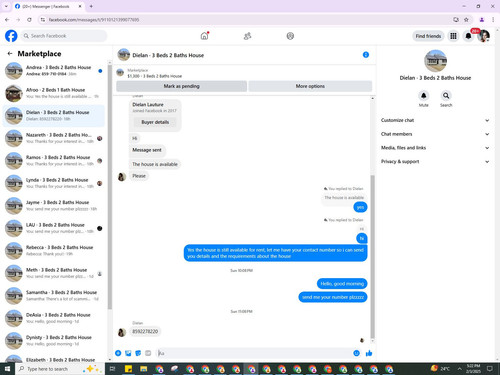The image size is (500, 375).
Task: Expand the Chat members section
Action: point(435,134)
